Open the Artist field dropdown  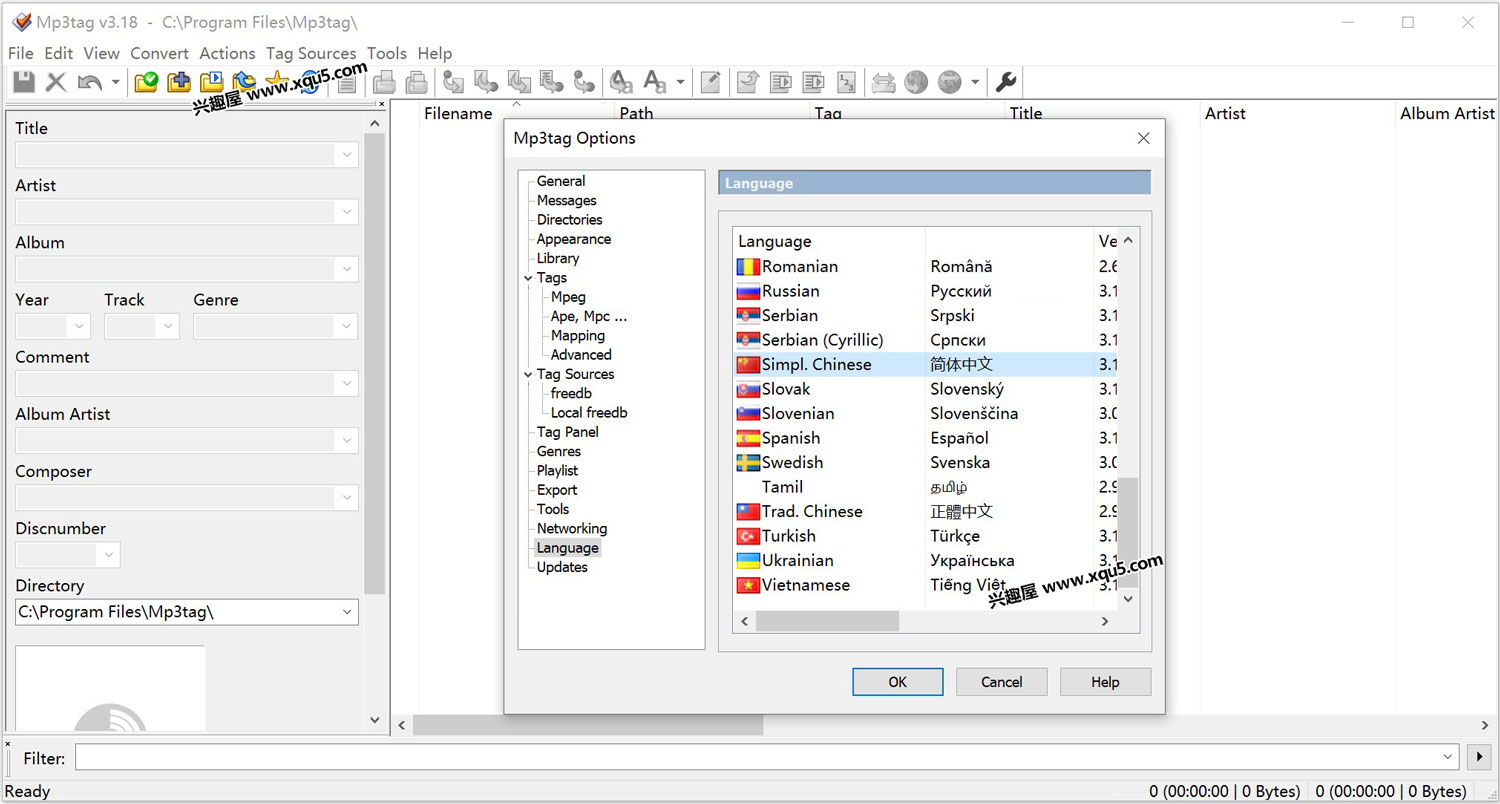[x=347, y=212]
